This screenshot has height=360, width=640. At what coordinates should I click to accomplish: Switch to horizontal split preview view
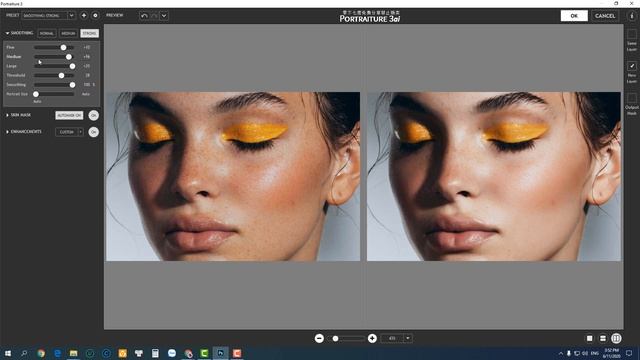(602, 338)
